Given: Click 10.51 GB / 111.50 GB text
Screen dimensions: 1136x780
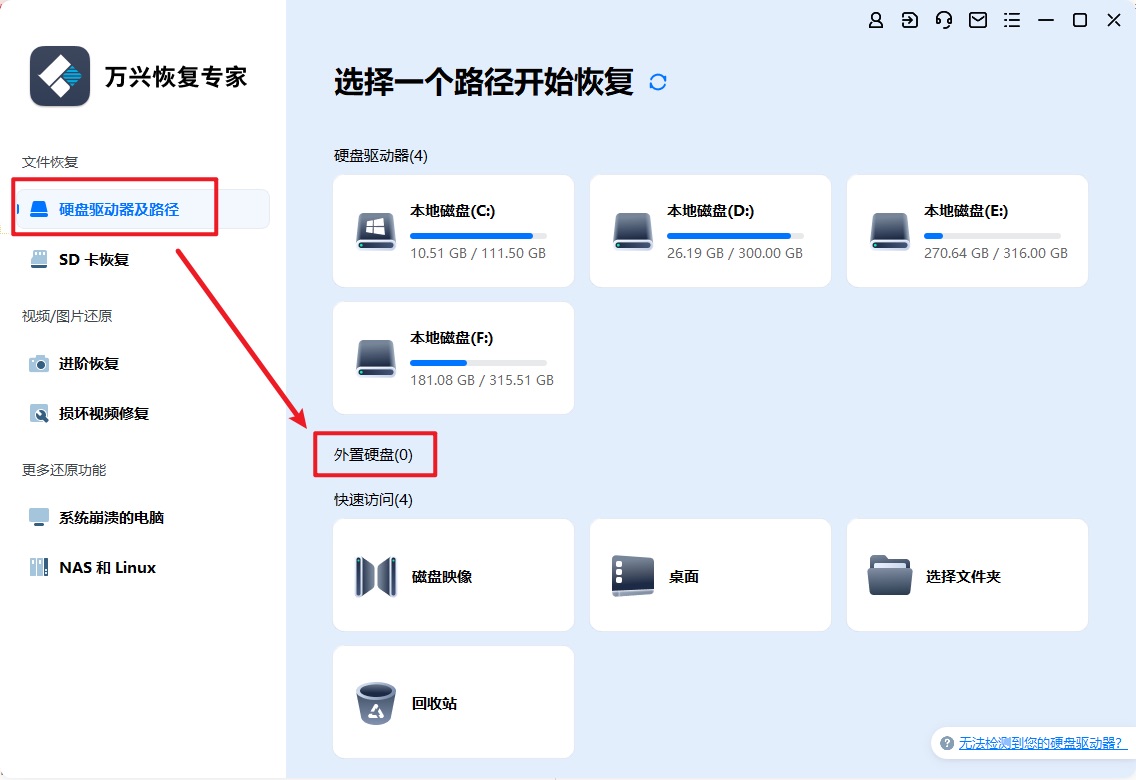Looking at the screenshot, I should (x=478, y=253).
